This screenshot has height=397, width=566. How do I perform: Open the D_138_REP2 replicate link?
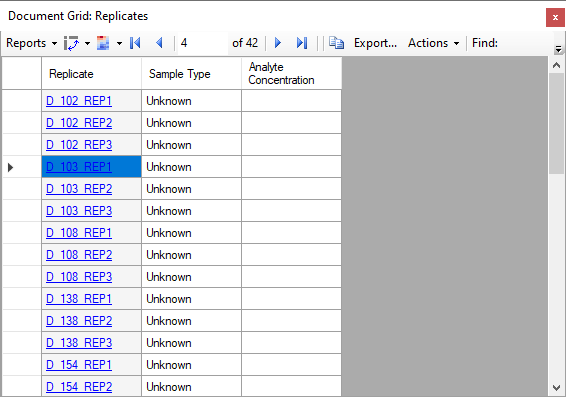(79, 321)
